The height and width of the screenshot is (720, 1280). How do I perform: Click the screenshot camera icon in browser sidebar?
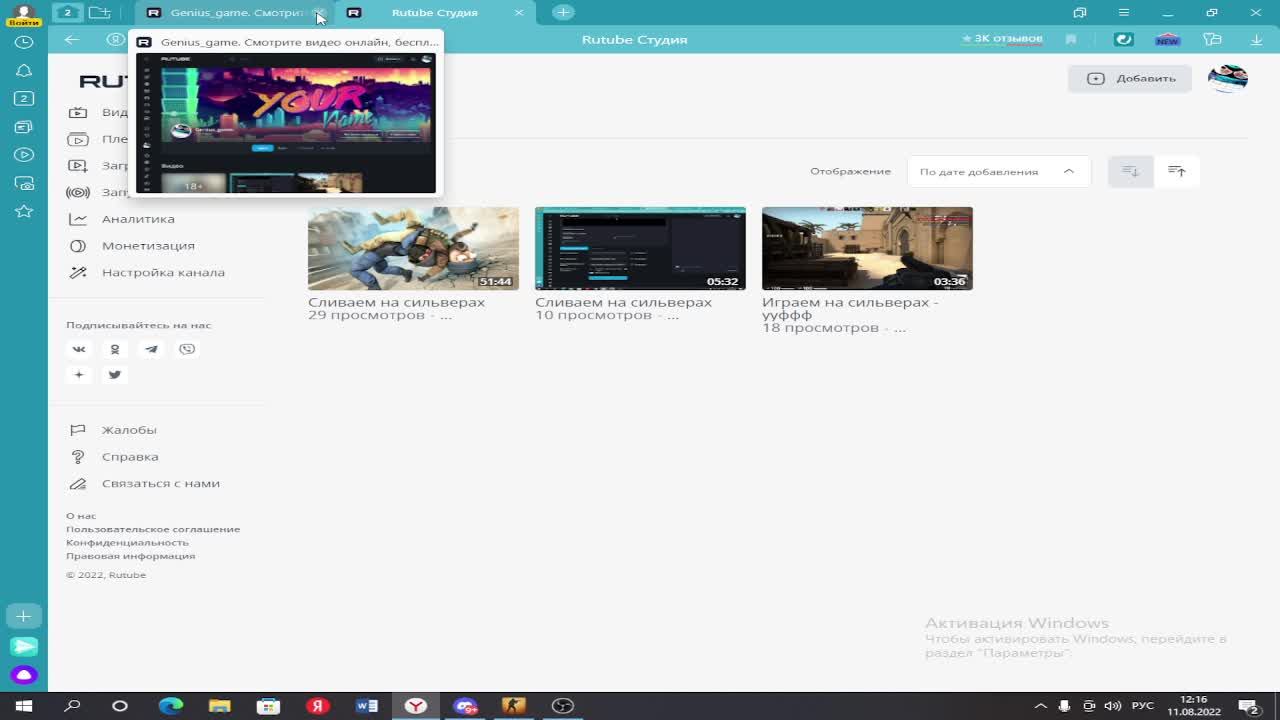pyautogui.click(x=24, y=183)
